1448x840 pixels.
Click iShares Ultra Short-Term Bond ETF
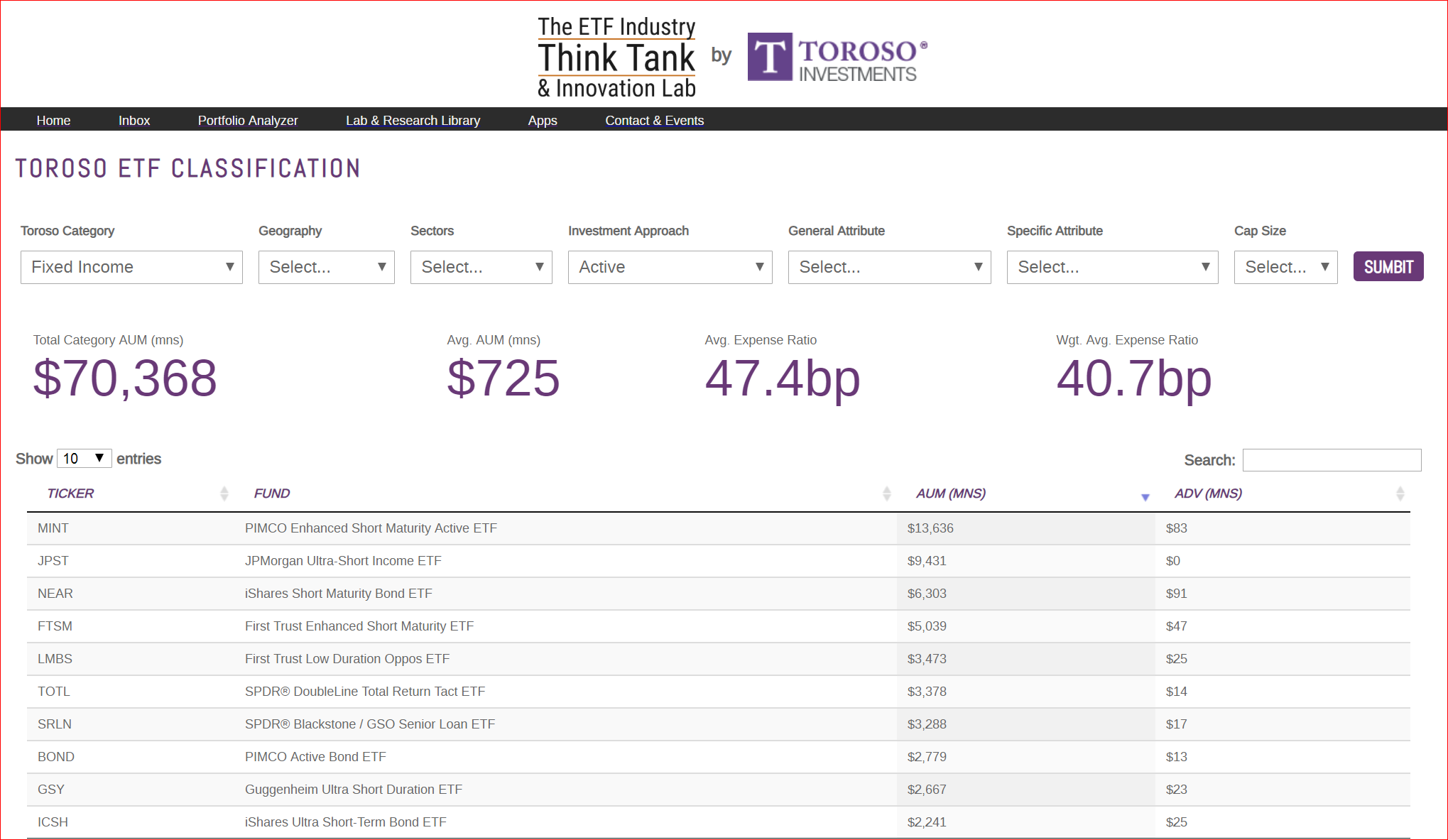(x=346, y=822)
